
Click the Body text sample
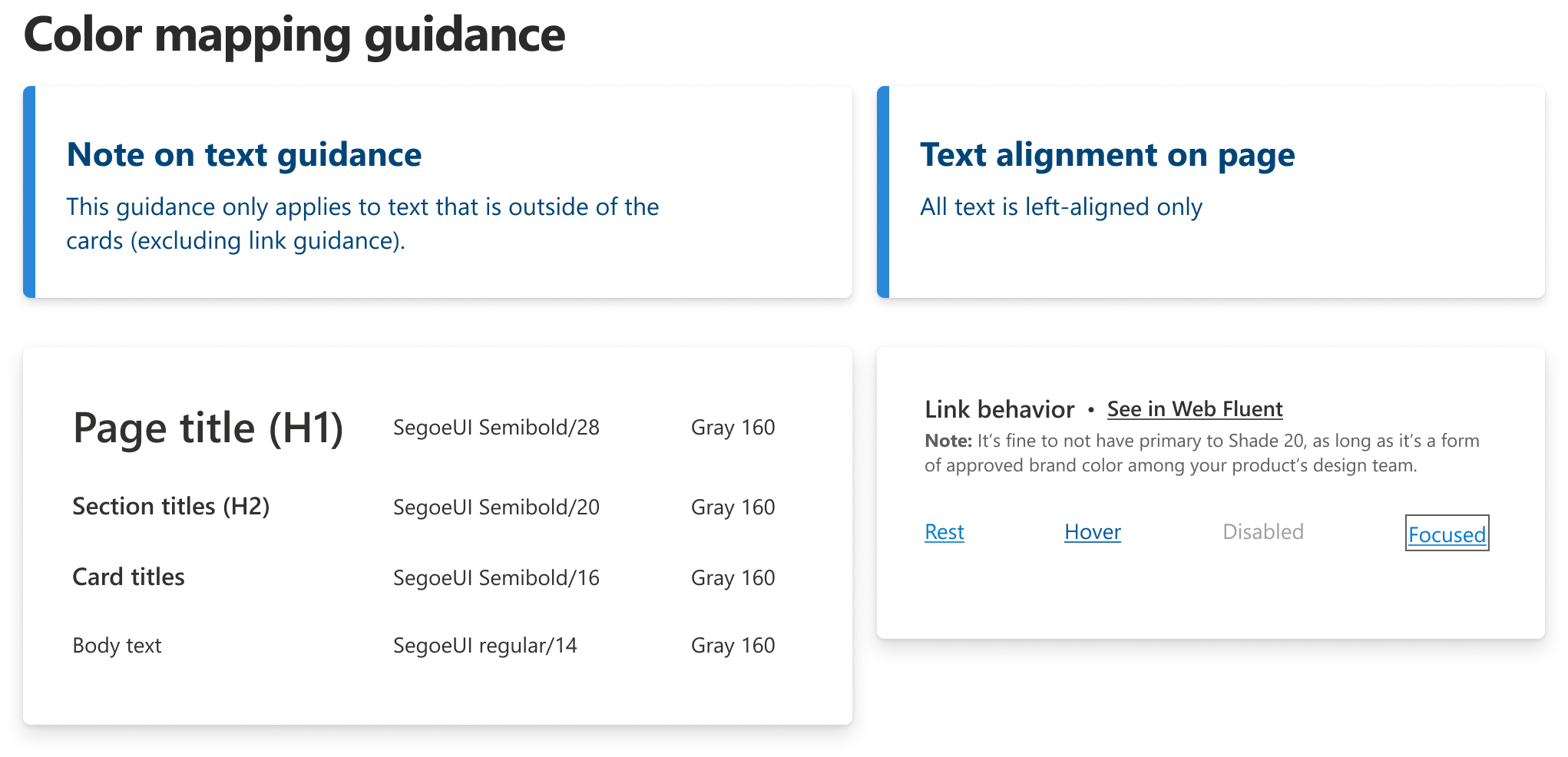(117, 646)
